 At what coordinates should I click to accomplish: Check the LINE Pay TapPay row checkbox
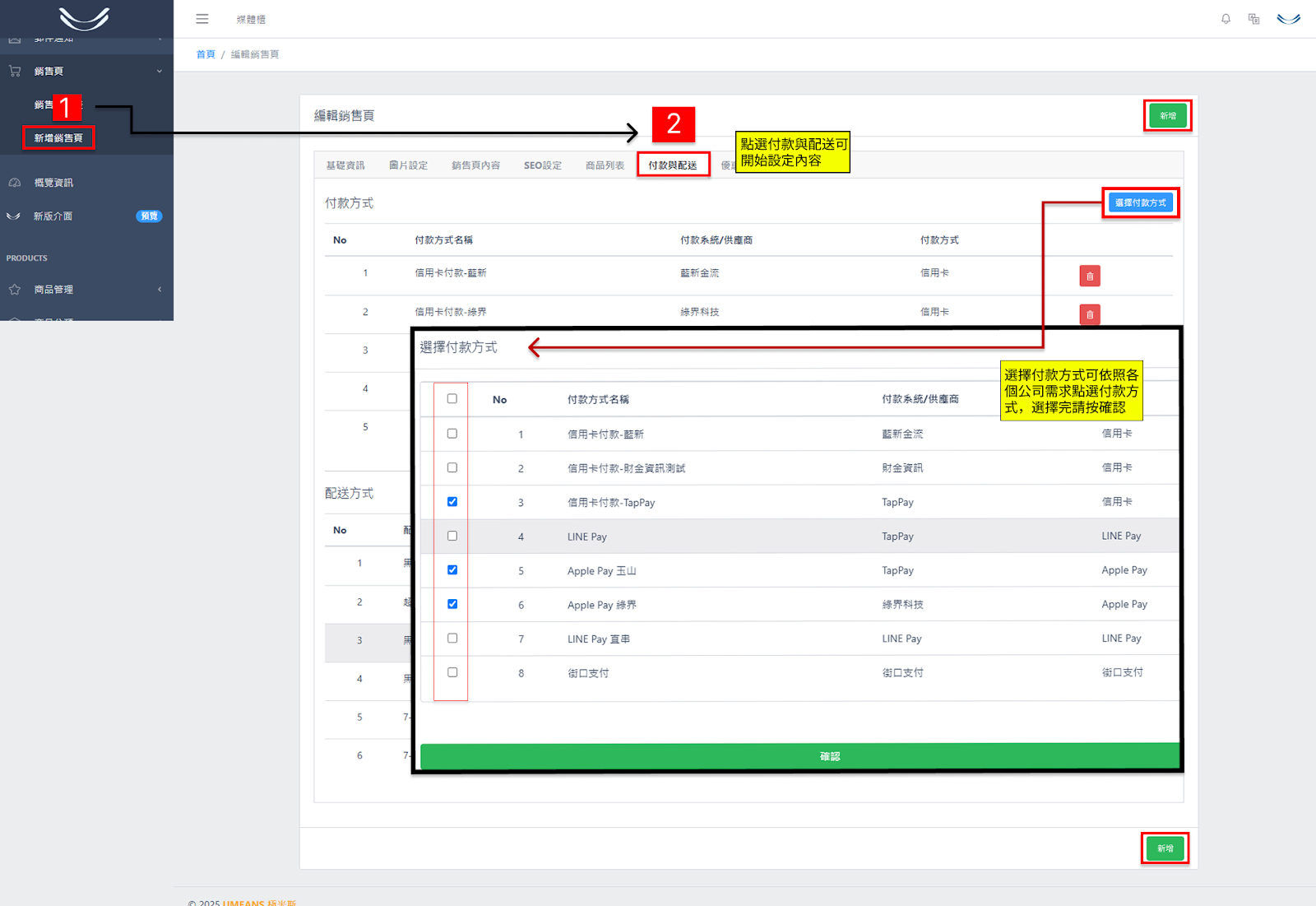pos(452,536)
